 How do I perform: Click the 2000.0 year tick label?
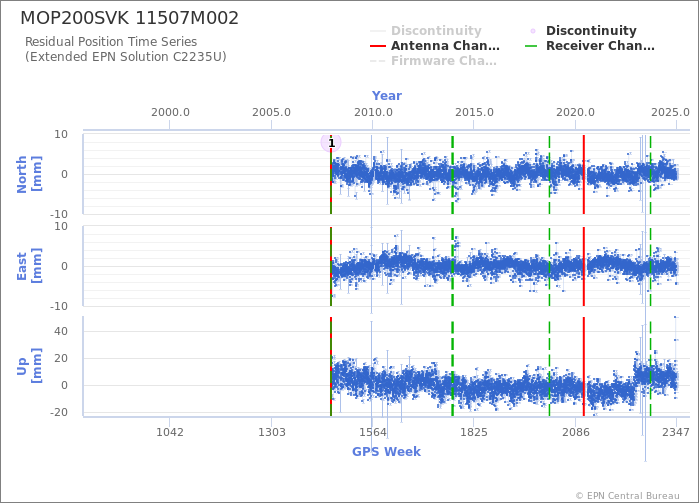click(x=170, y=112)
